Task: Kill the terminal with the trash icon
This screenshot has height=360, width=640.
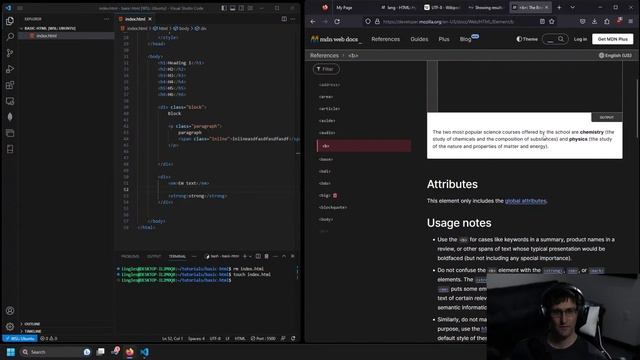Action: click(267, 256)
